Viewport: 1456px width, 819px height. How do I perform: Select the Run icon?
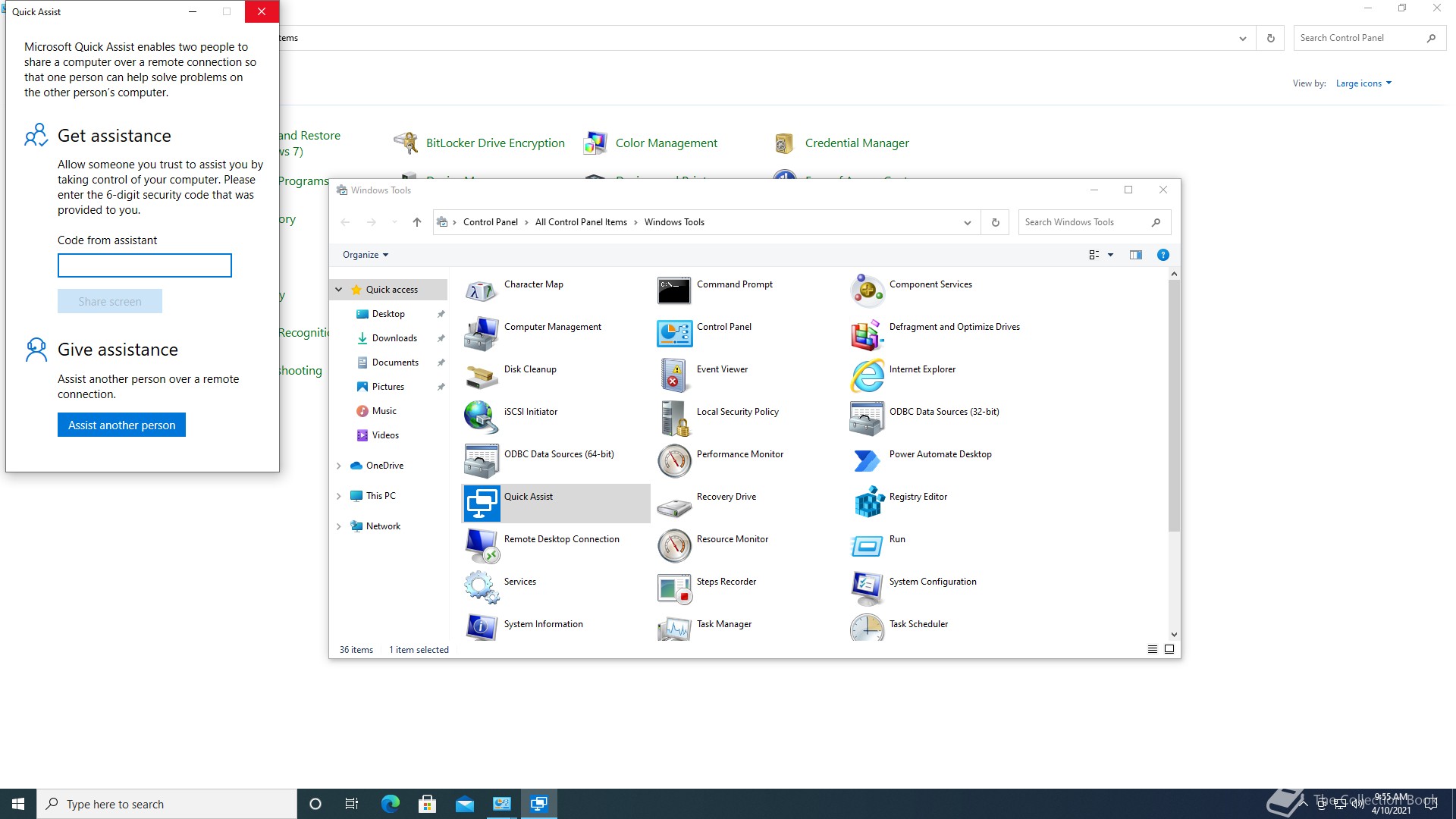(867, 545)
